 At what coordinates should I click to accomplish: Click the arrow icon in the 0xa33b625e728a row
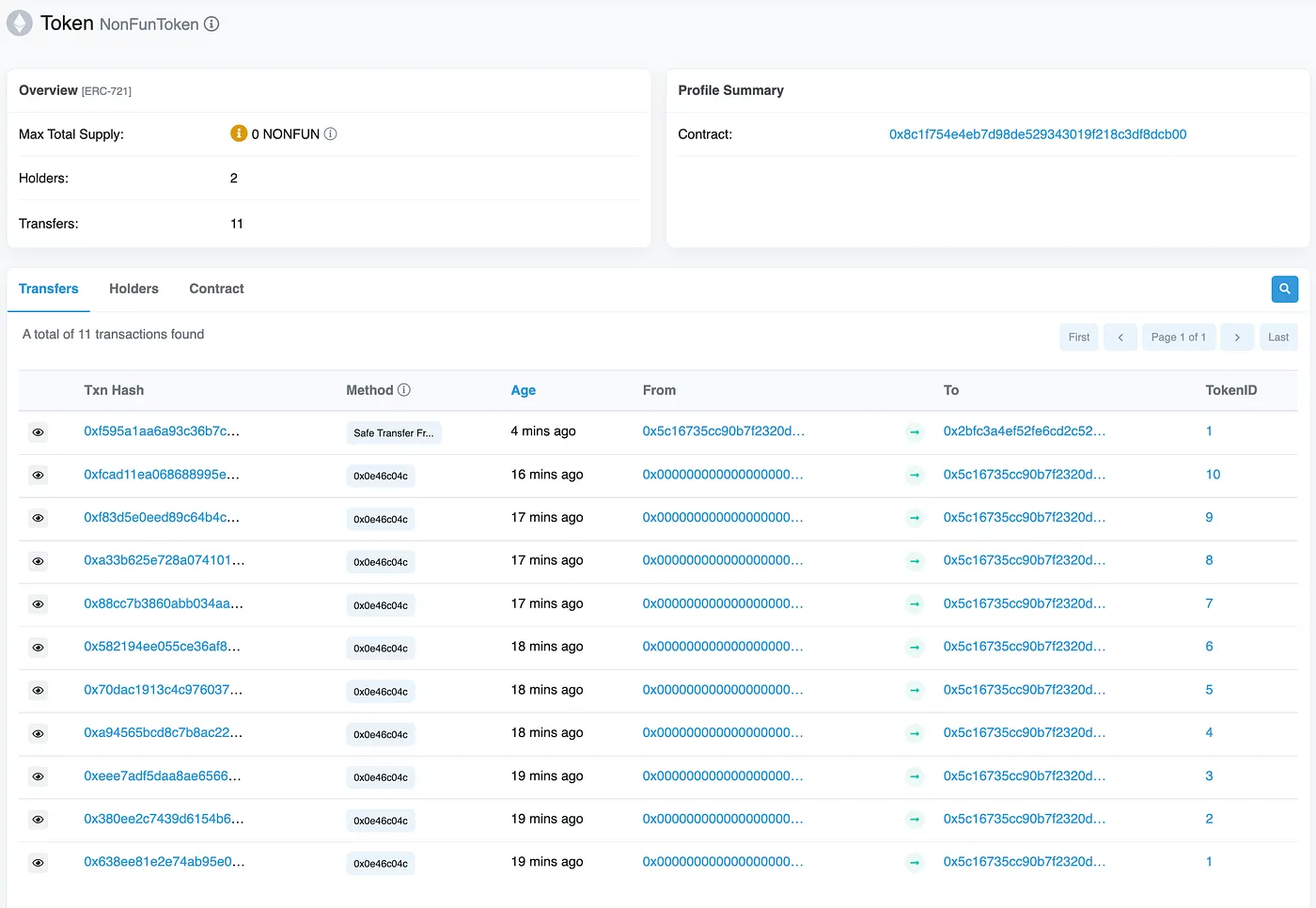click(x=915, y=561)
